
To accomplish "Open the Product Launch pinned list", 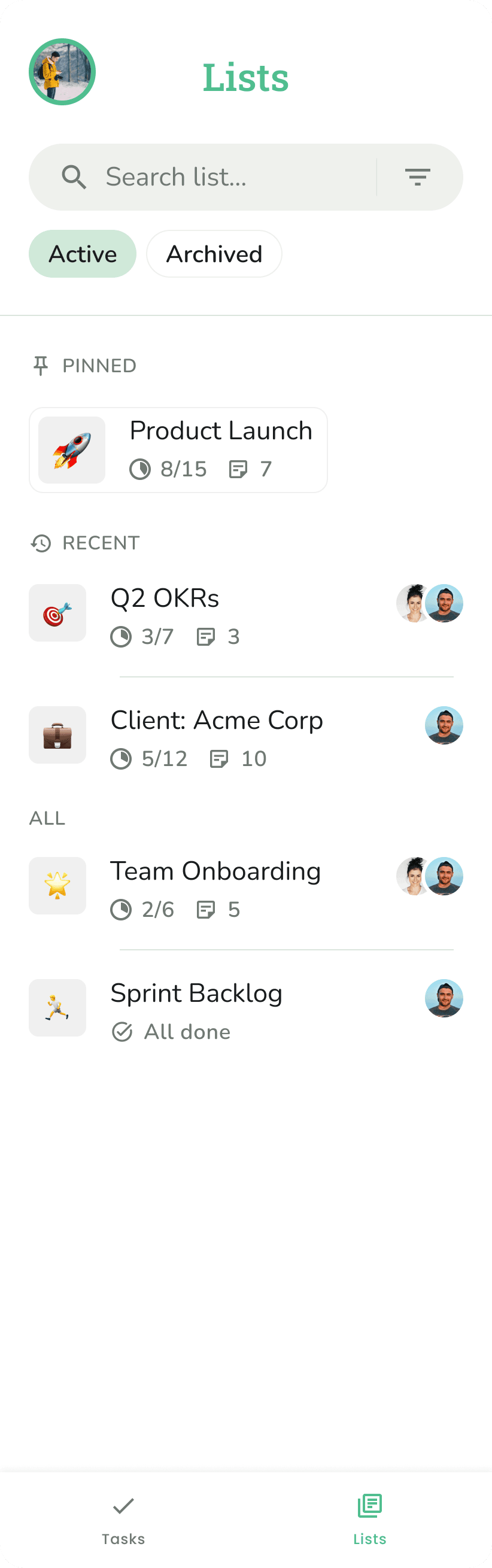I will coord(178,450).
